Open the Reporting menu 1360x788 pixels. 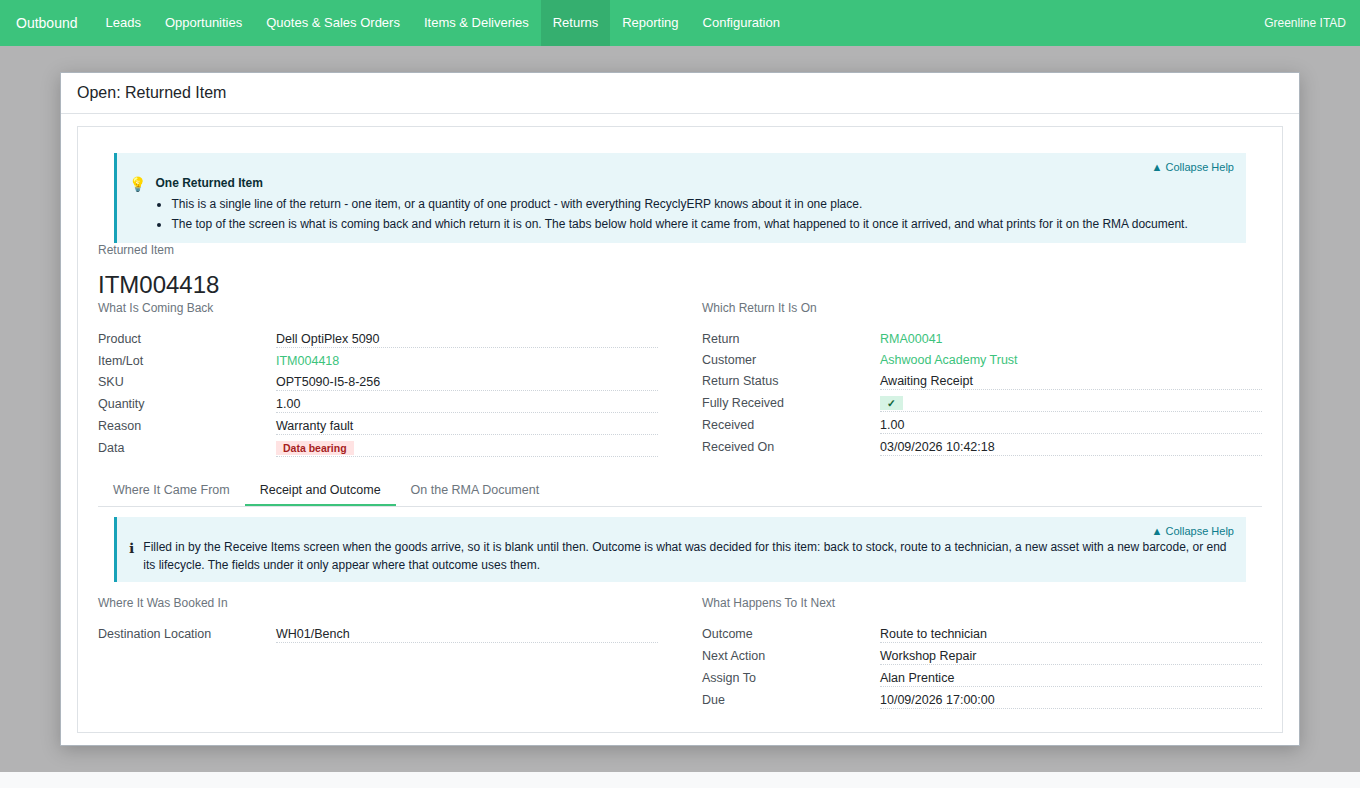point(650,23)
